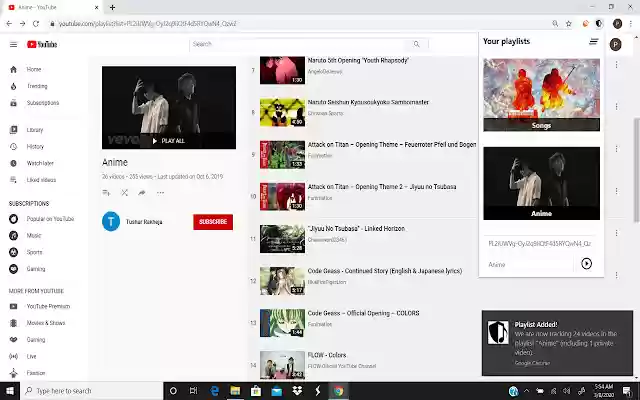640x400 pixels.
Task: Open Songs playlist in extension panel
Action: pos(542,95)
